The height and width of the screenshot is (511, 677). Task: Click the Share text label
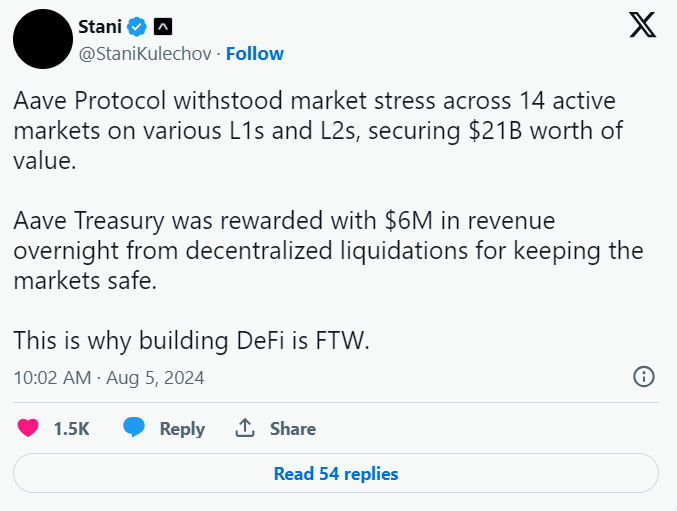293,429
